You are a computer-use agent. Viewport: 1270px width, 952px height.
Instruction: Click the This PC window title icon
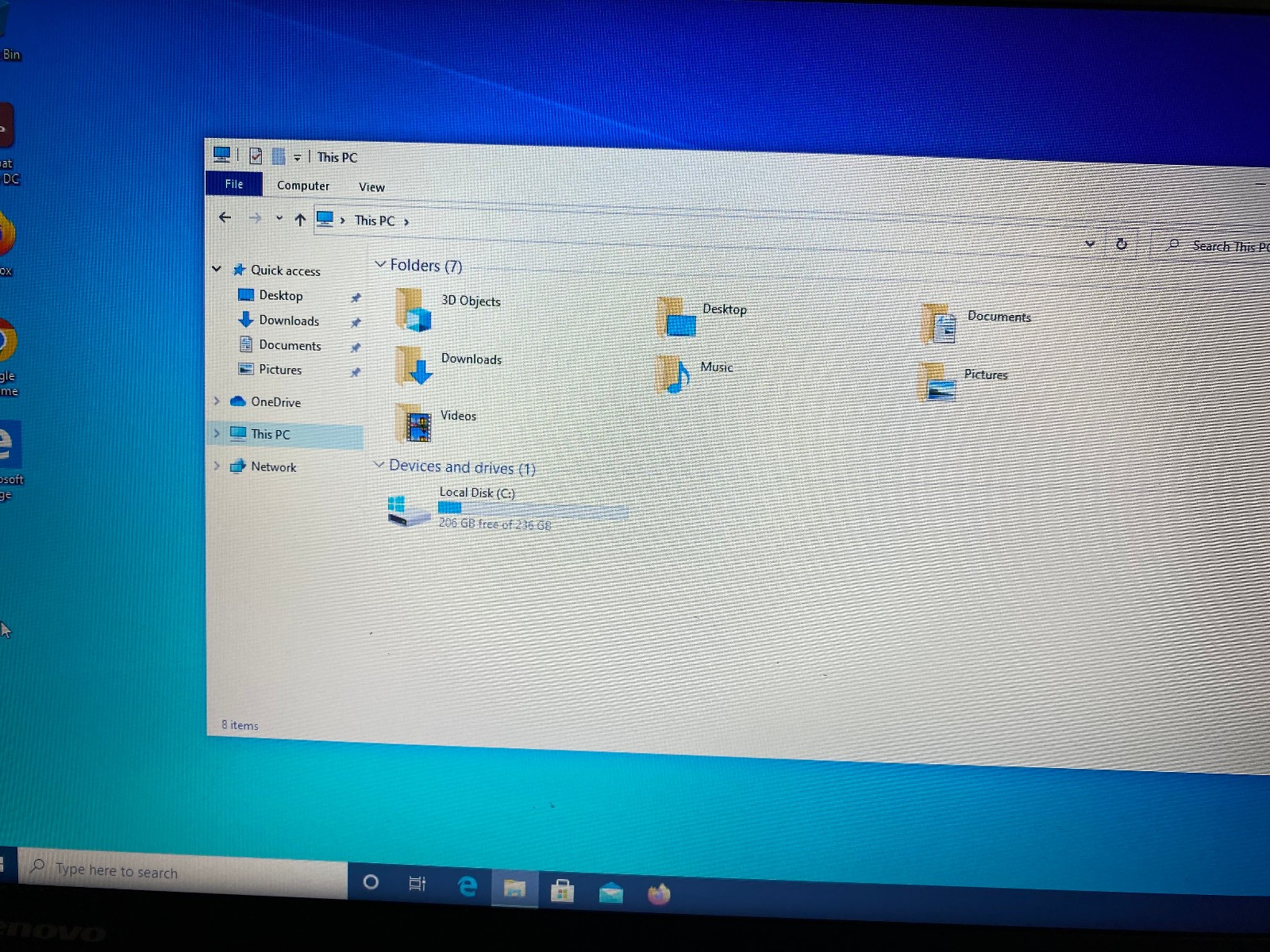(x=222, y=154)
